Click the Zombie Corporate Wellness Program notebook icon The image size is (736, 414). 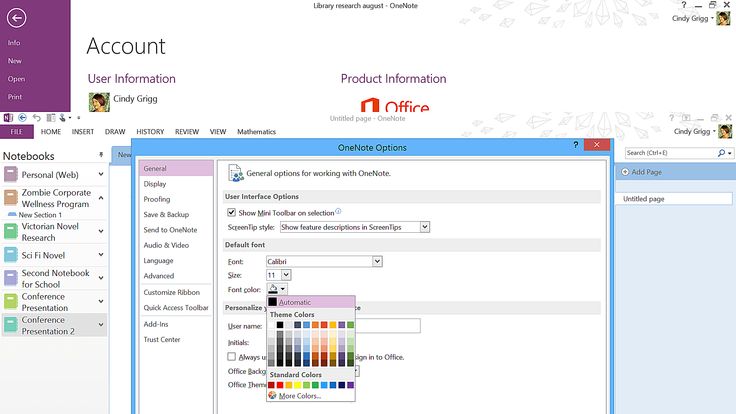[11, 198]
